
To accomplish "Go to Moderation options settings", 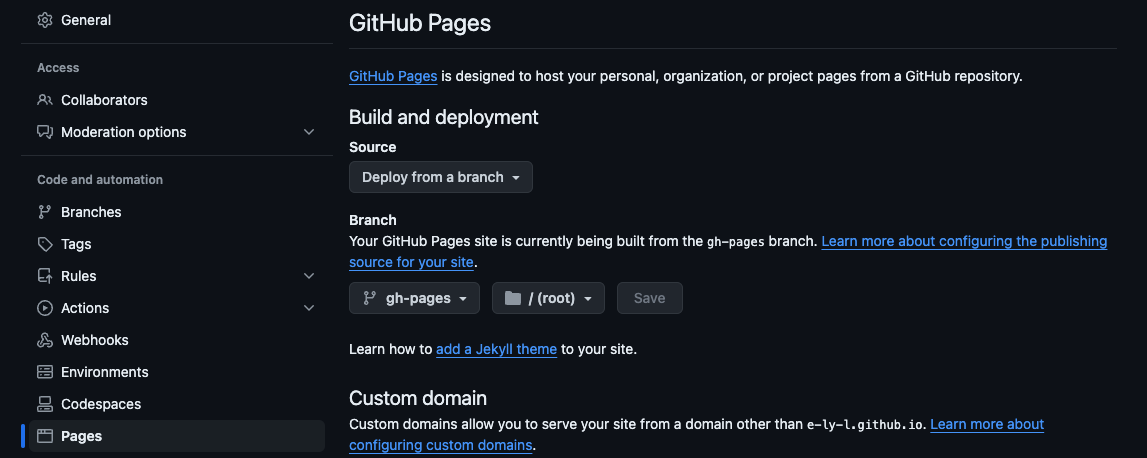I will (123, 132).
